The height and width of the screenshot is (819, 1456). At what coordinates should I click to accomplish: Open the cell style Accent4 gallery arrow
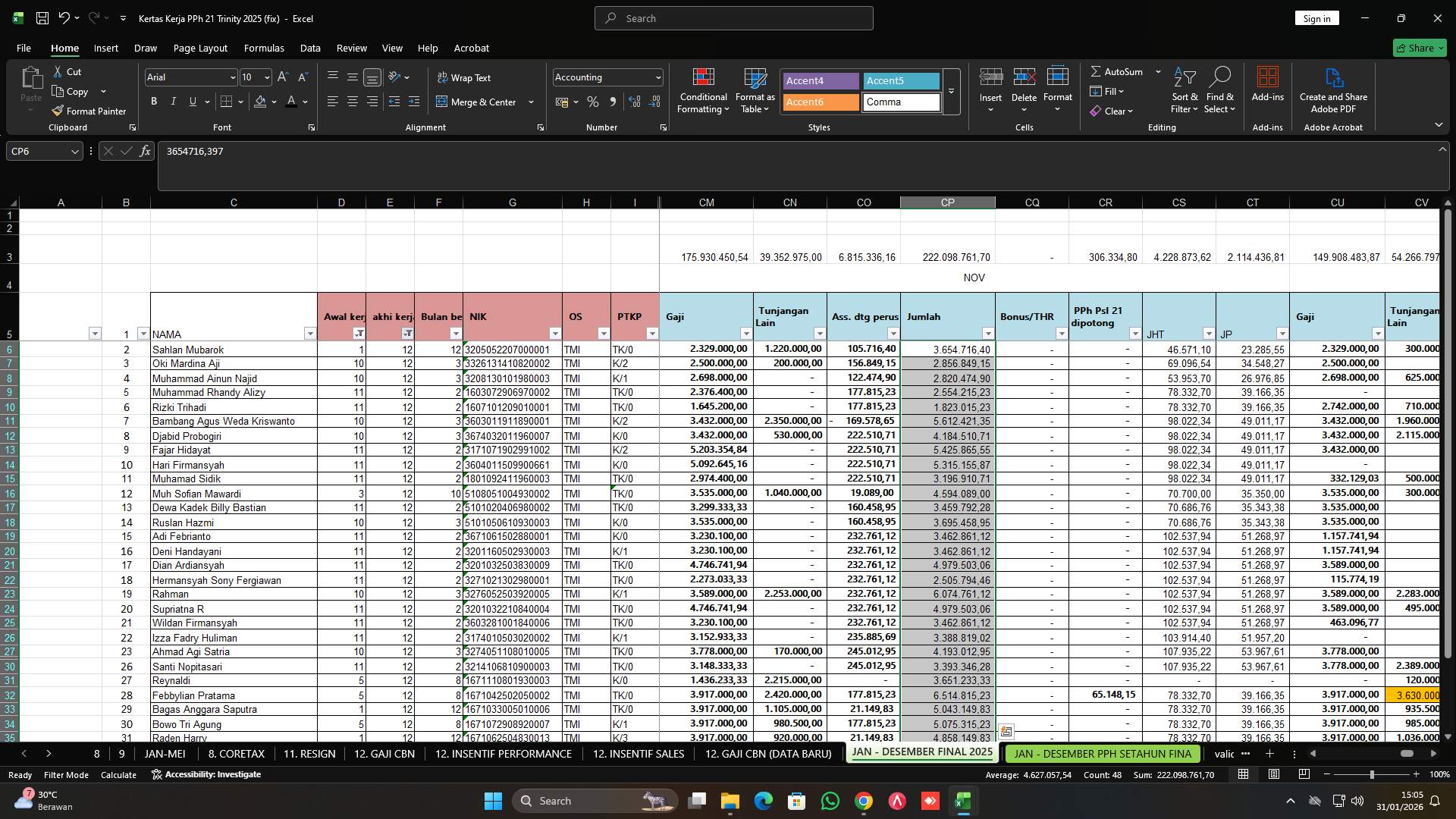click(950, 93)
